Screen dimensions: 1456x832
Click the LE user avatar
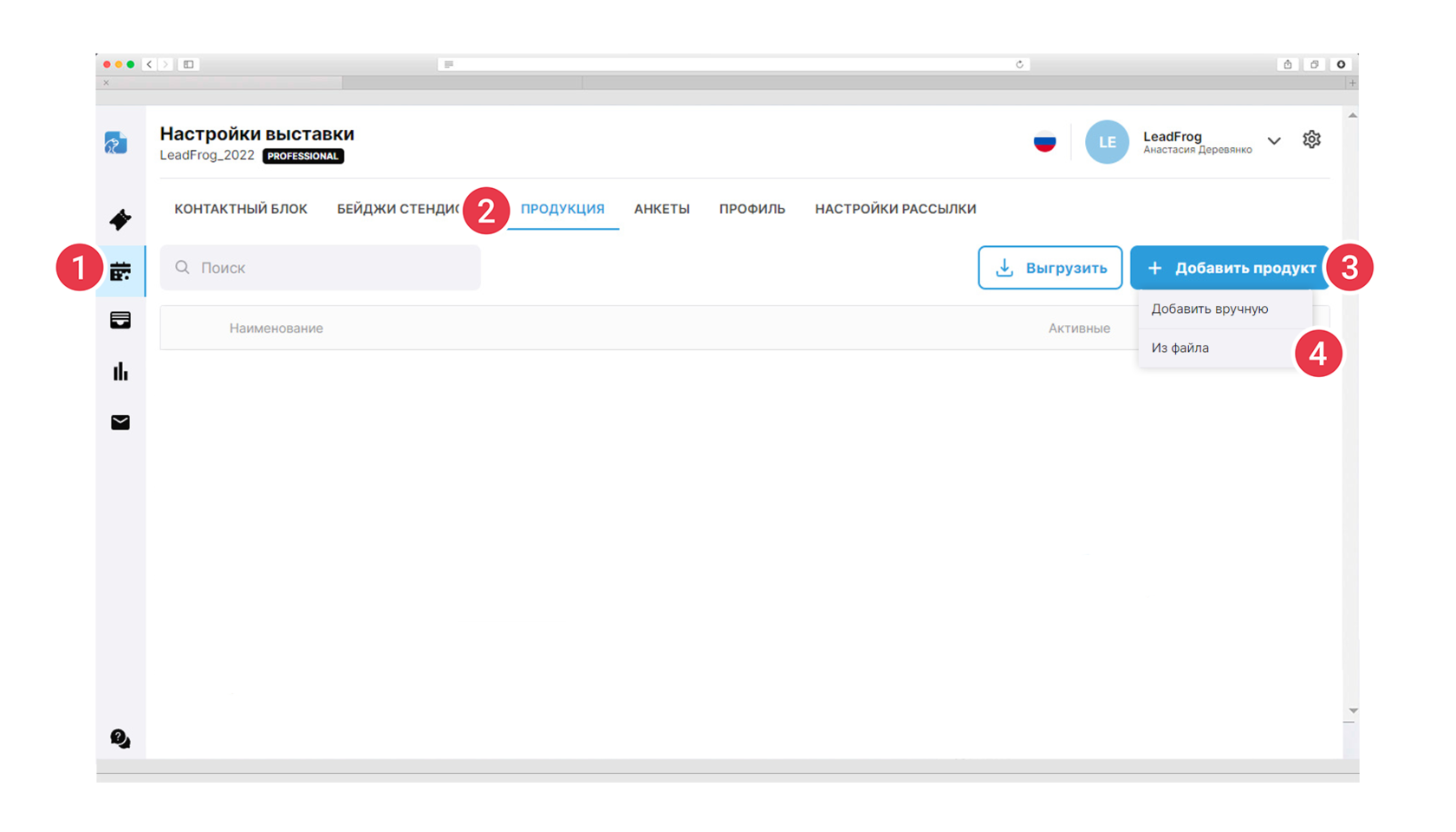click(1107, 142)
